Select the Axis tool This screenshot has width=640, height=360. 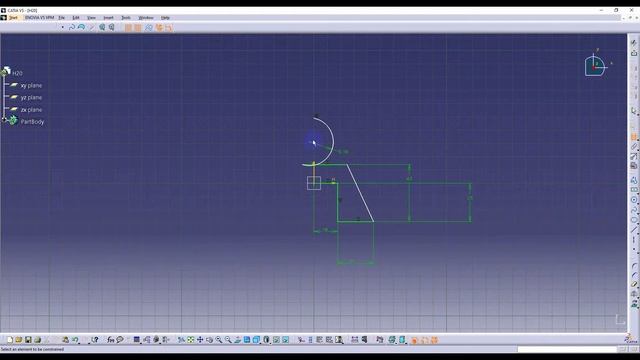coord(634,240)
